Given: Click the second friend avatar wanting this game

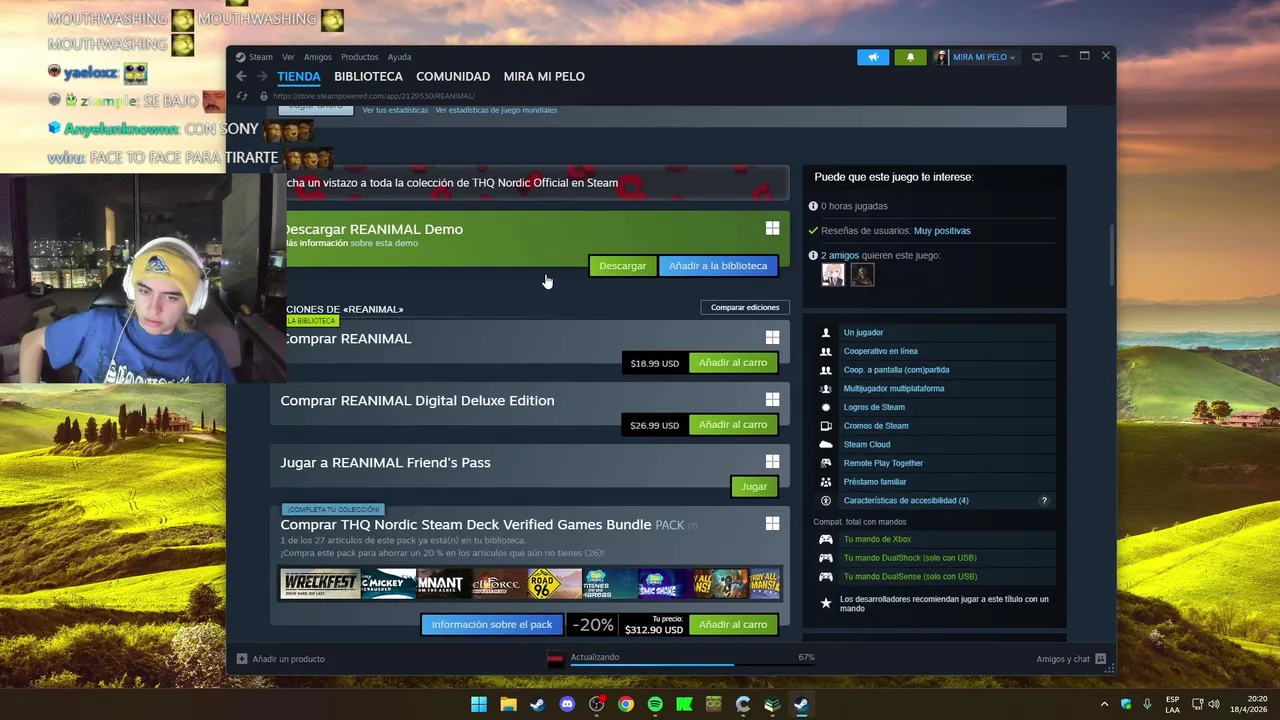Looking at the screenshot, I should coord(862,274).
